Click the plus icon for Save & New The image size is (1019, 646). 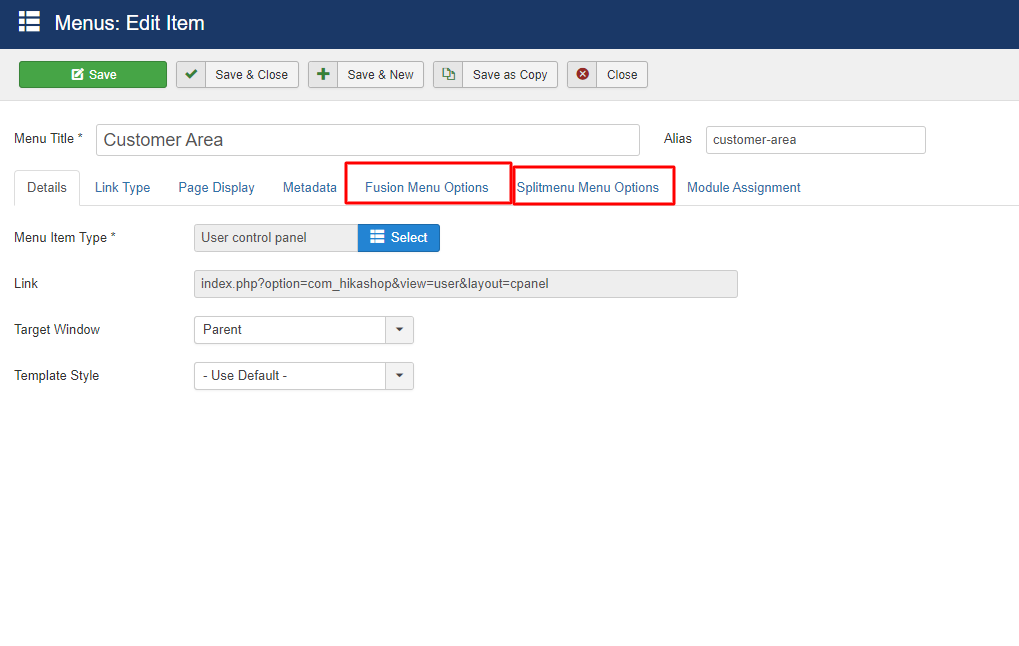pyautogui.click(x=323, y=75)
